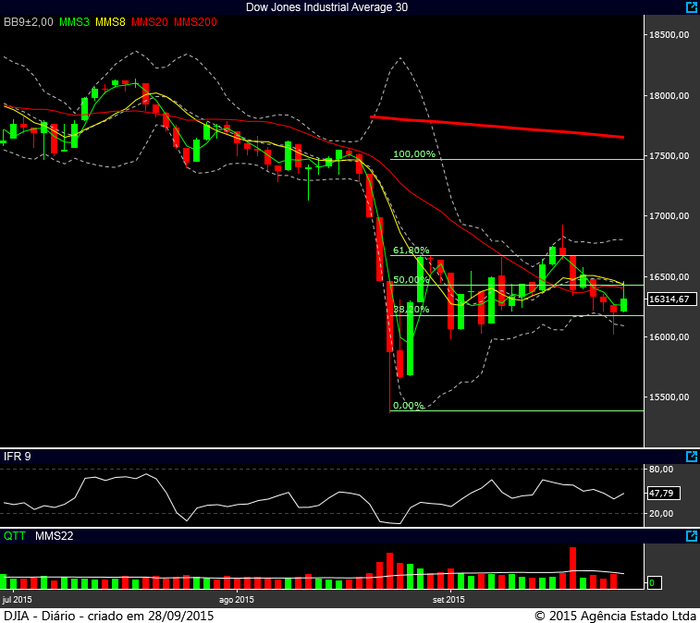Click the 17500,00 price axis label
700x623 pixels.
pos(669,156)
